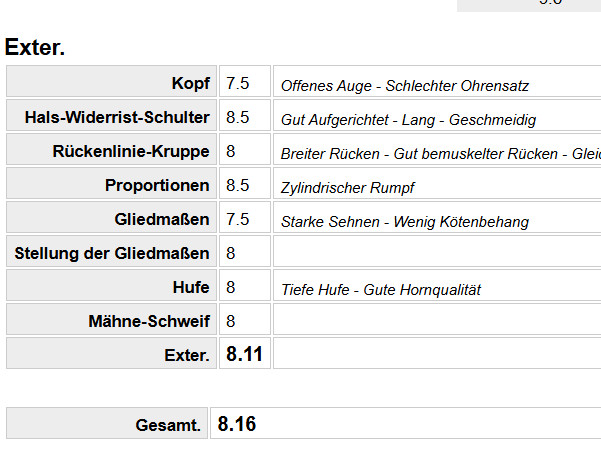Click the 'Starke Sehnen - Wenig Kötenbehang' comment
Viewport: 601px width, 451px height.
click(404, 222)
